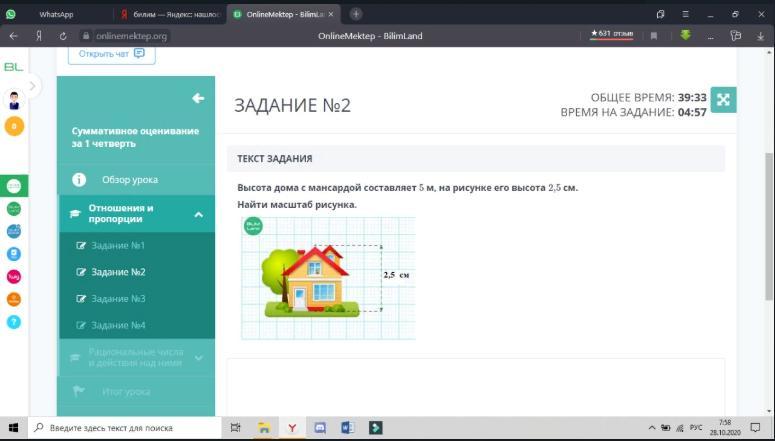Click the taskbar clock showing 7:58

click(725, 428)
